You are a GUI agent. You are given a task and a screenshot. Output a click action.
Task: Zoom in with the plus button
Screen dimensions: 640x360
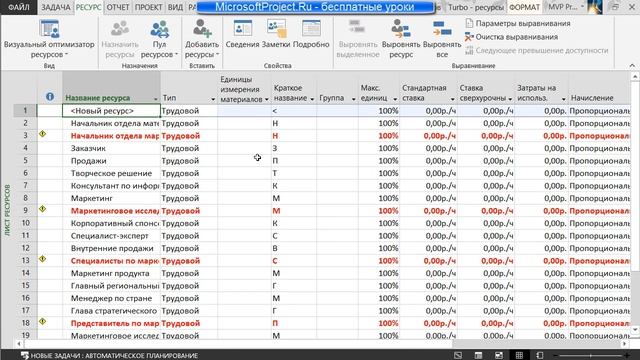(x=627, y=356)
